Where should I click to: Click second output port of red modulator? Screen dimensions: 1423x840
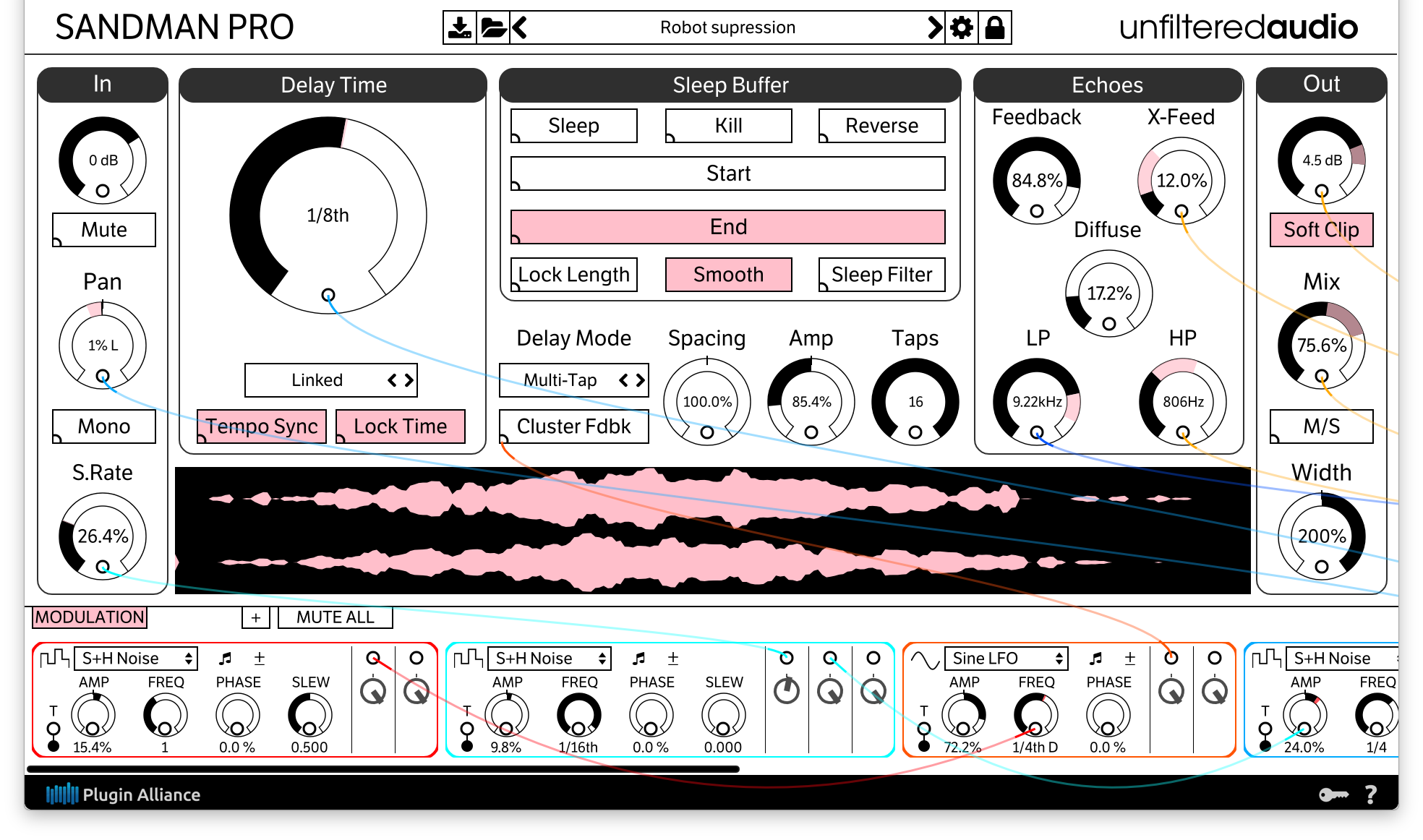(416, 658)
